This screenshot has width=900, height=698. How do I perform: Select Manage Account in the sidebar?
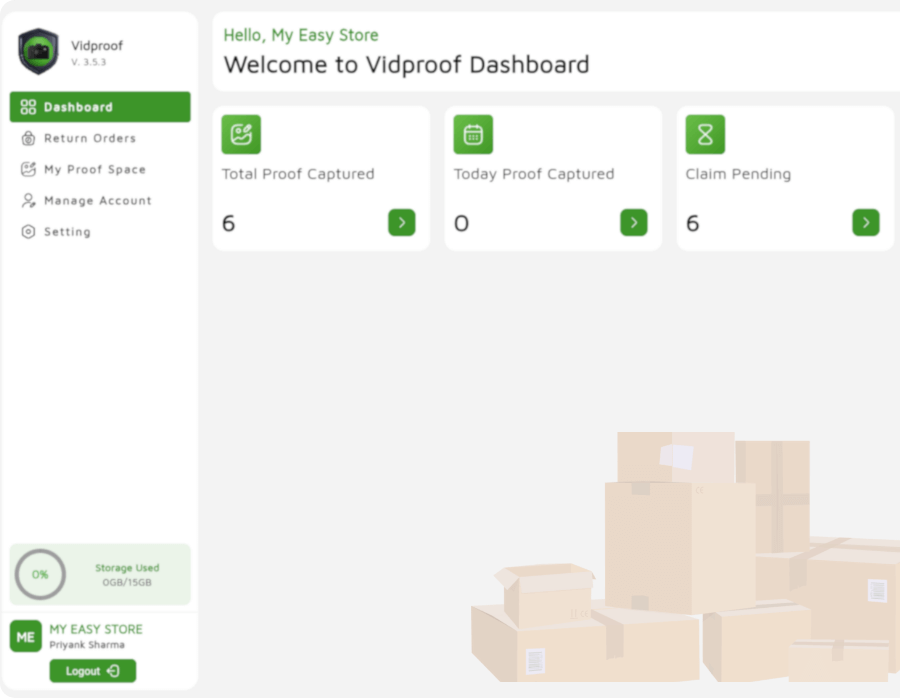point(98,200)
